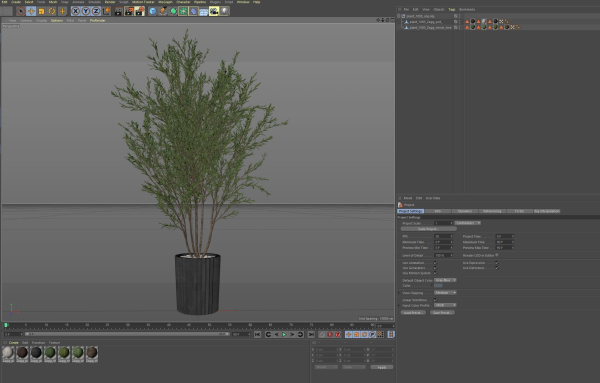Render to Picture Viewer icon
Screen dimensions: 600x383
(x=129, y=11)
